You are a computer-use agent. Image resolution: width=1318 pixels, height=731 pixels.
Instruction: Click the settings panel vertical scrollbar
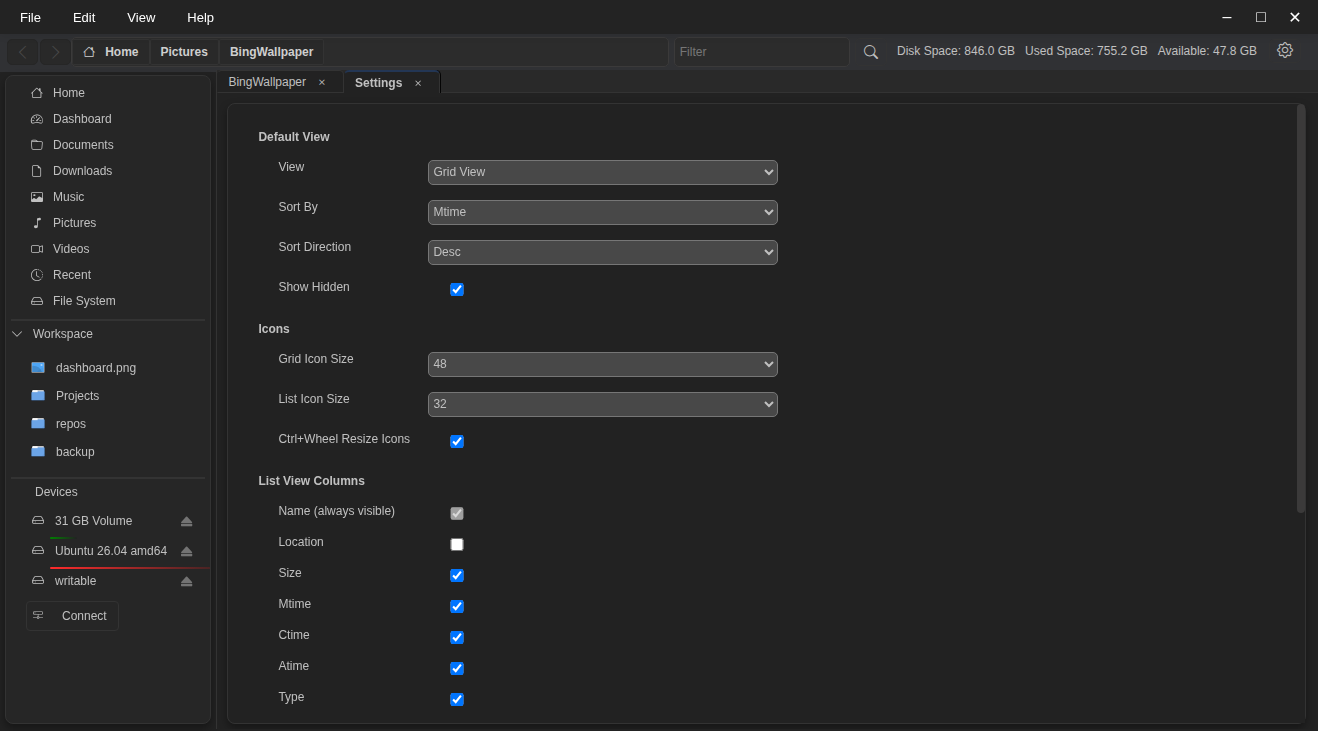[1301, 309]
